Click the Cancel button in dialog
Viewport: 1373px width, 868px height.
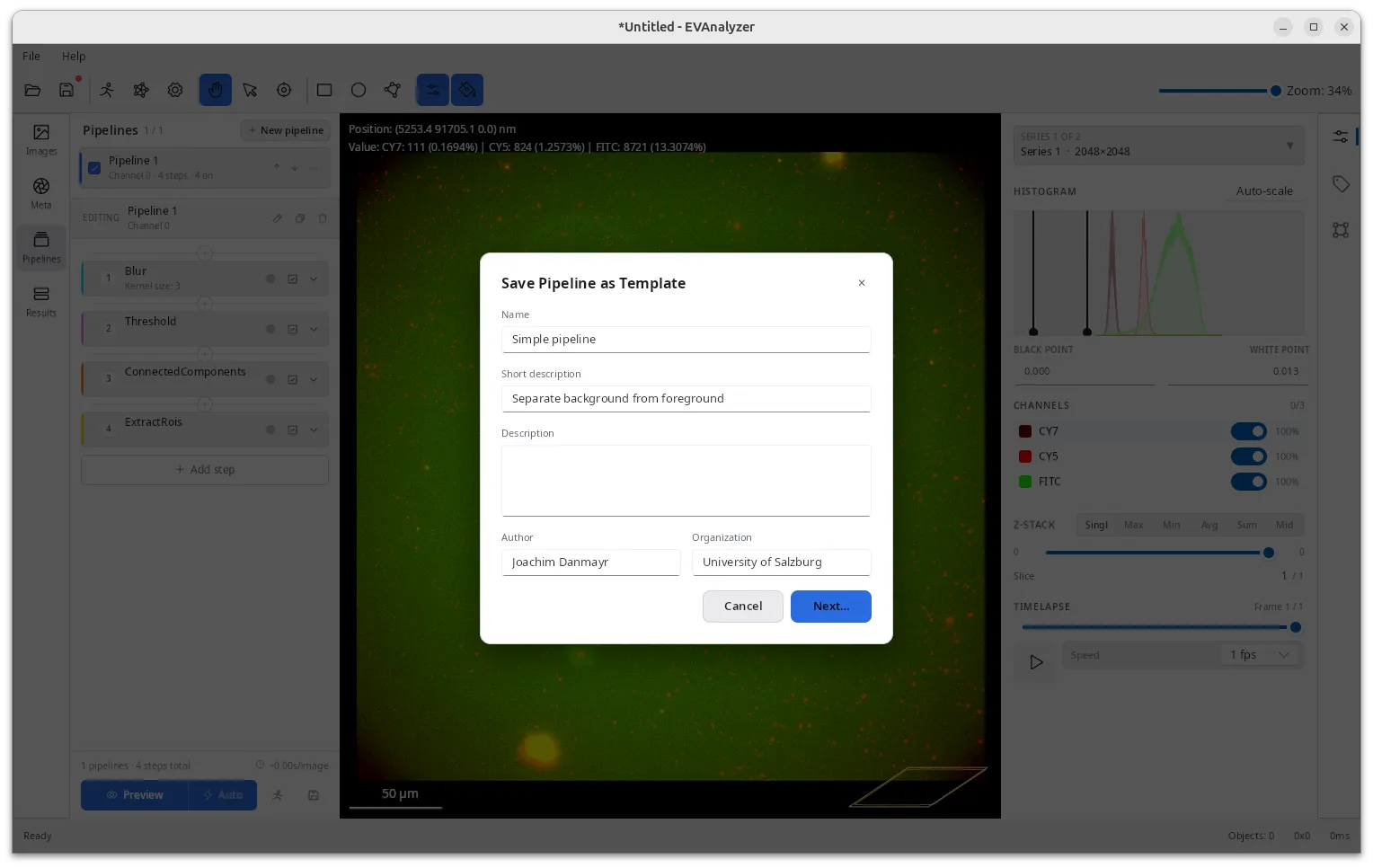[x=743, y=607]
